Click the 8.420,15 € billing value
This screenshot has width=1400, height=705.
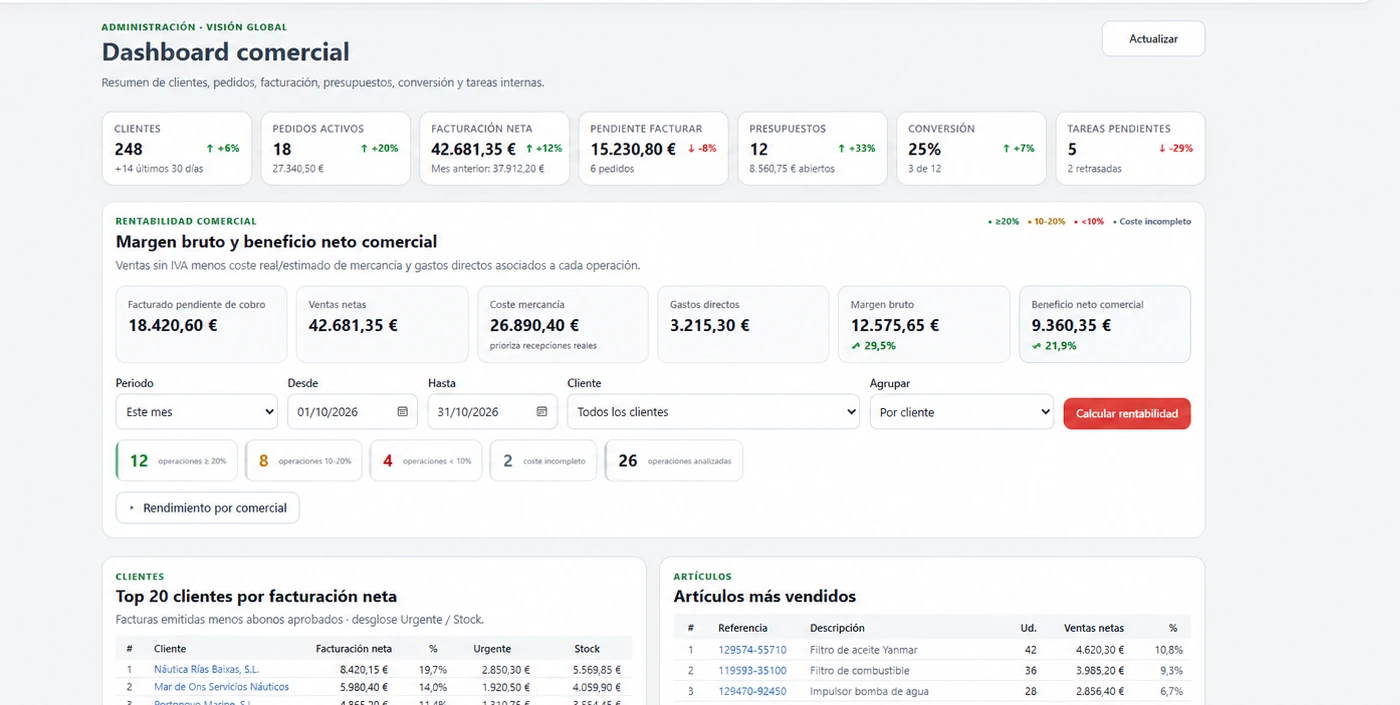tap(364, 670)
